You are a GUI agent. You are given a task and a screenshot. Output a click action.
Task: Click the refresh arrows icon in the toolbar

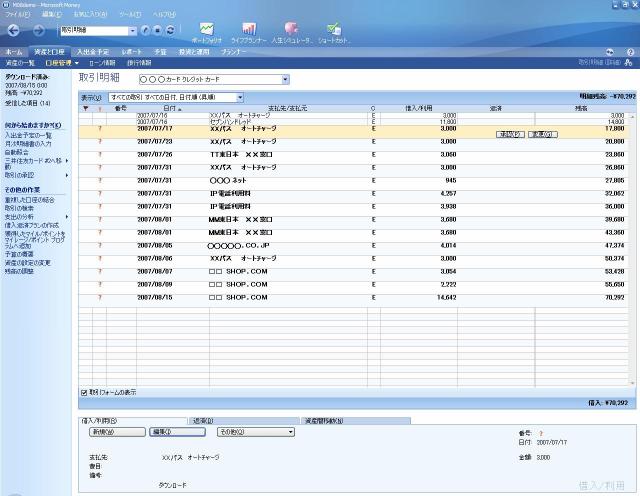tap(170, 31)
